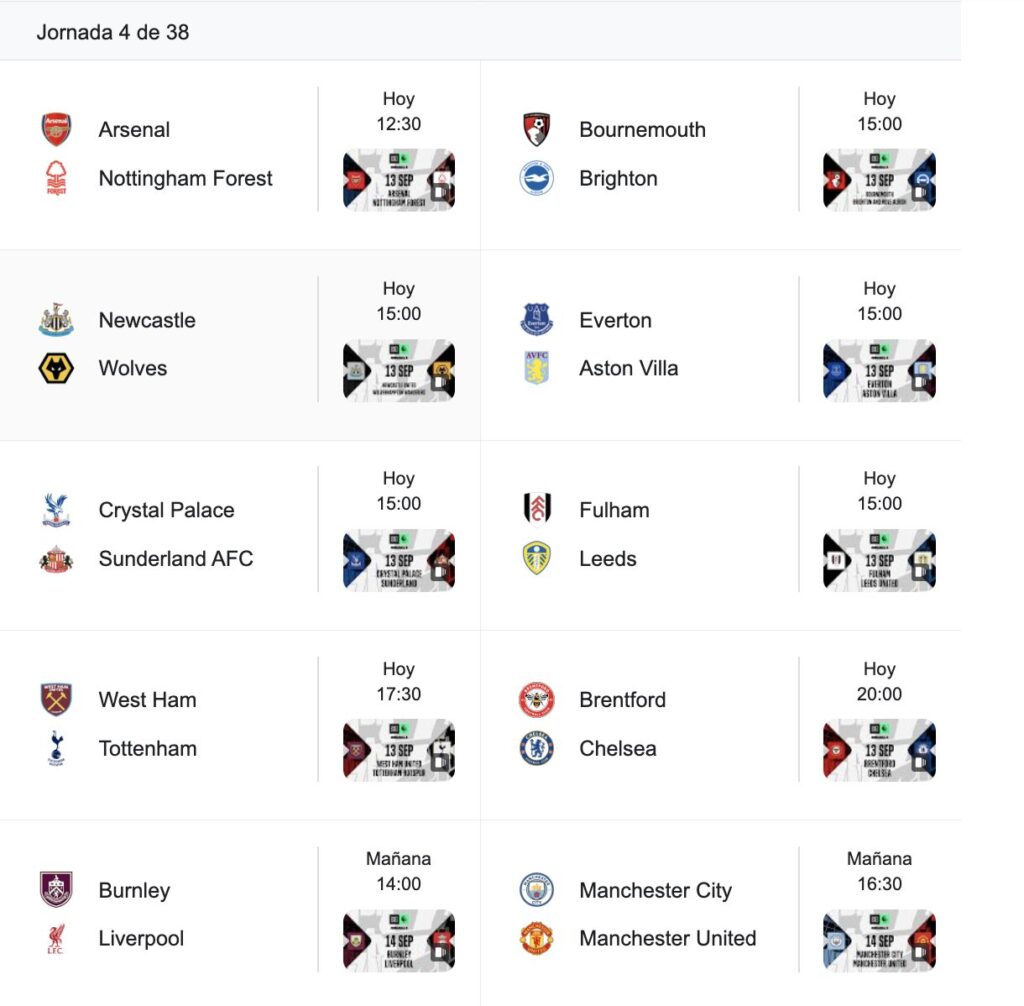Click the Manchester United team name

pos(667,939)
